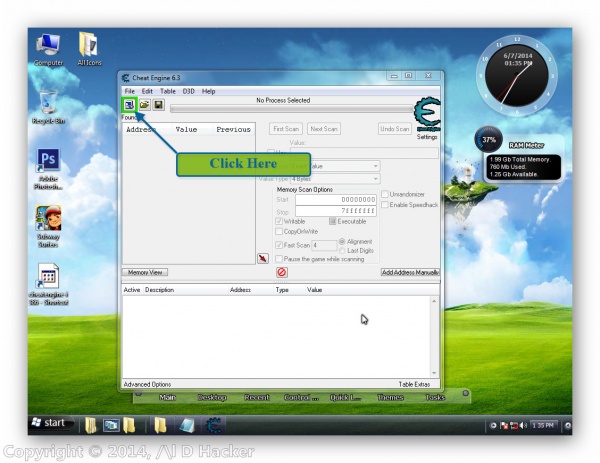Image resolution: width=600 pixels, height=463 pixels.
Task: Toggle the Executable checkbox
Action: point(333,222)
